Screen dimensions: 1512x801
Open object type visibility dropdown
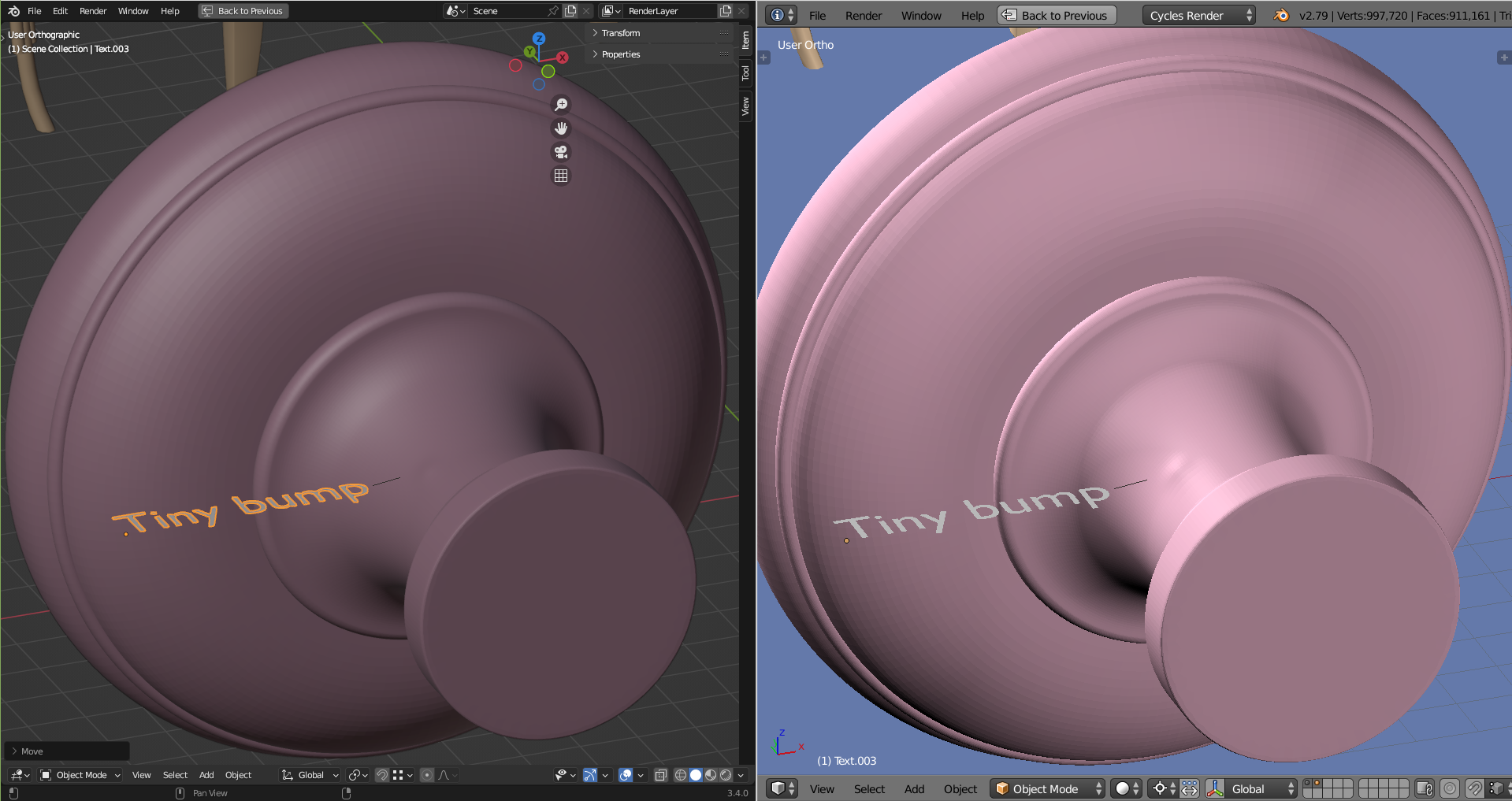click(565, 775)
